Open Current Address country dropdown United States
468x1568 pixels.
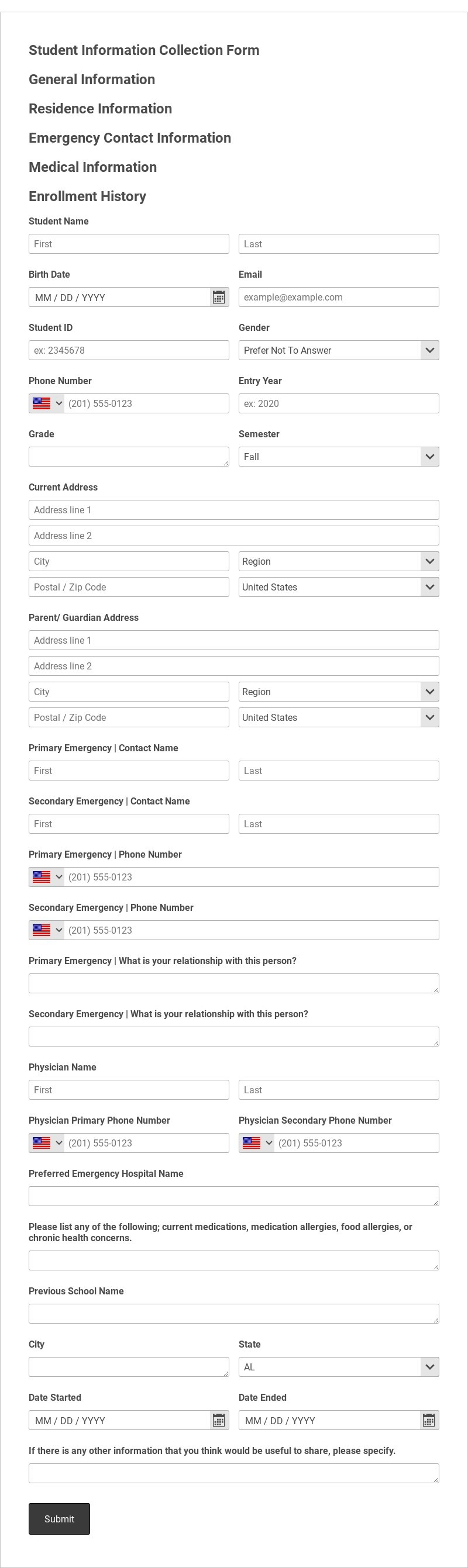339,587
